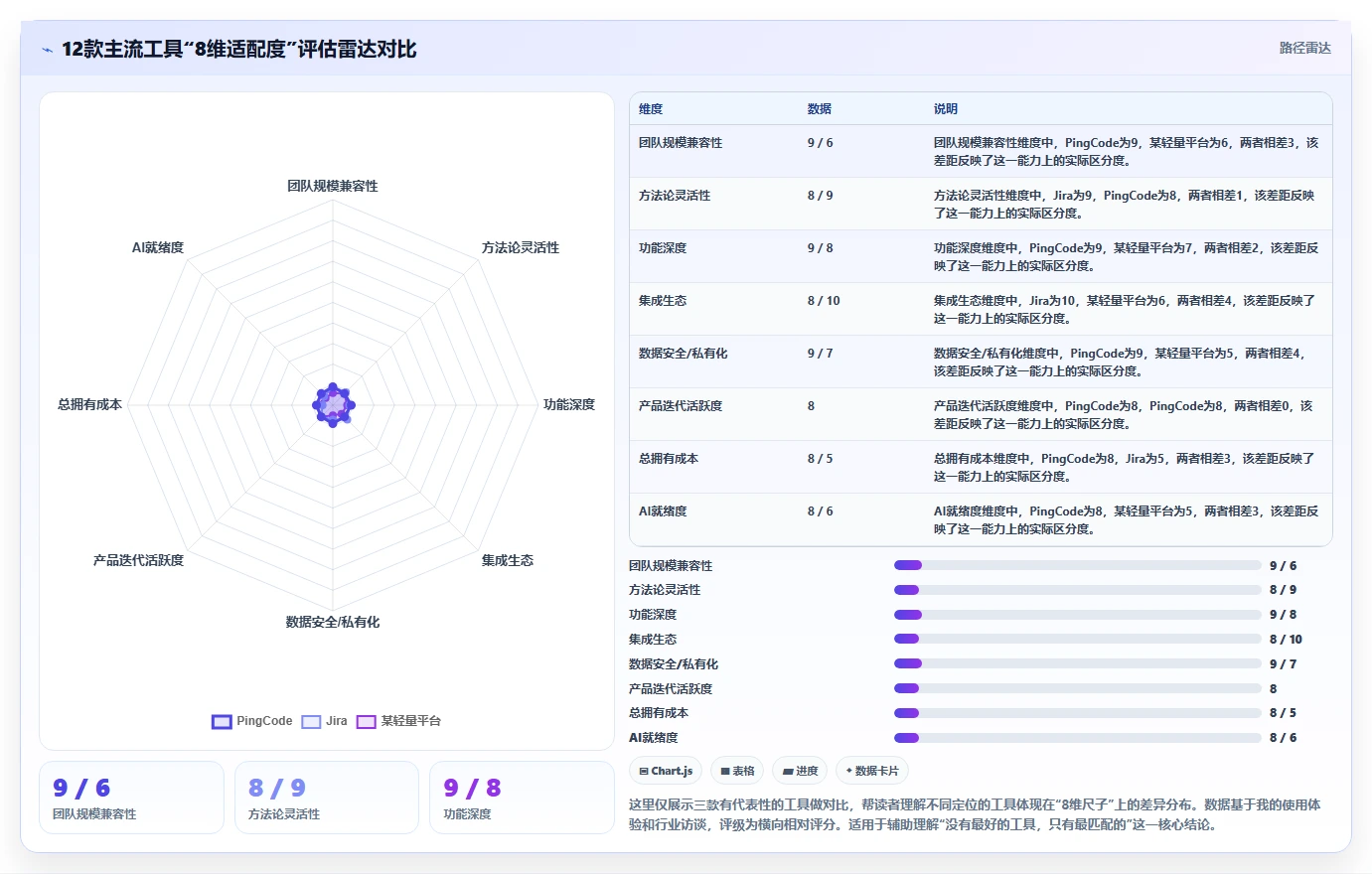Toggle the Jira dataset in the chart legend
Viewport: 1372px width, 874px height.
point(325,721)
